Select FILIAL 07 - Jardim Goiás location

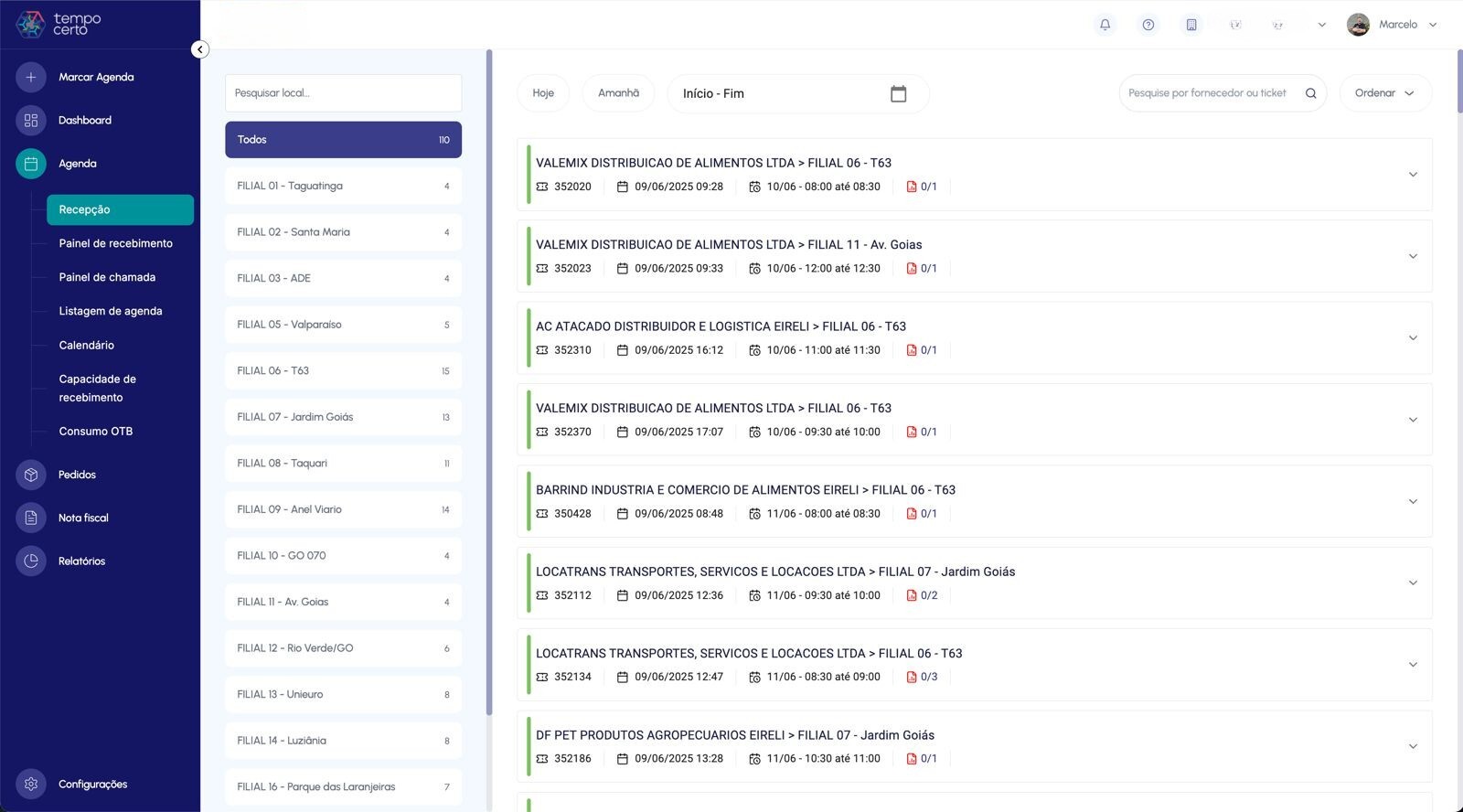point(343,417)
